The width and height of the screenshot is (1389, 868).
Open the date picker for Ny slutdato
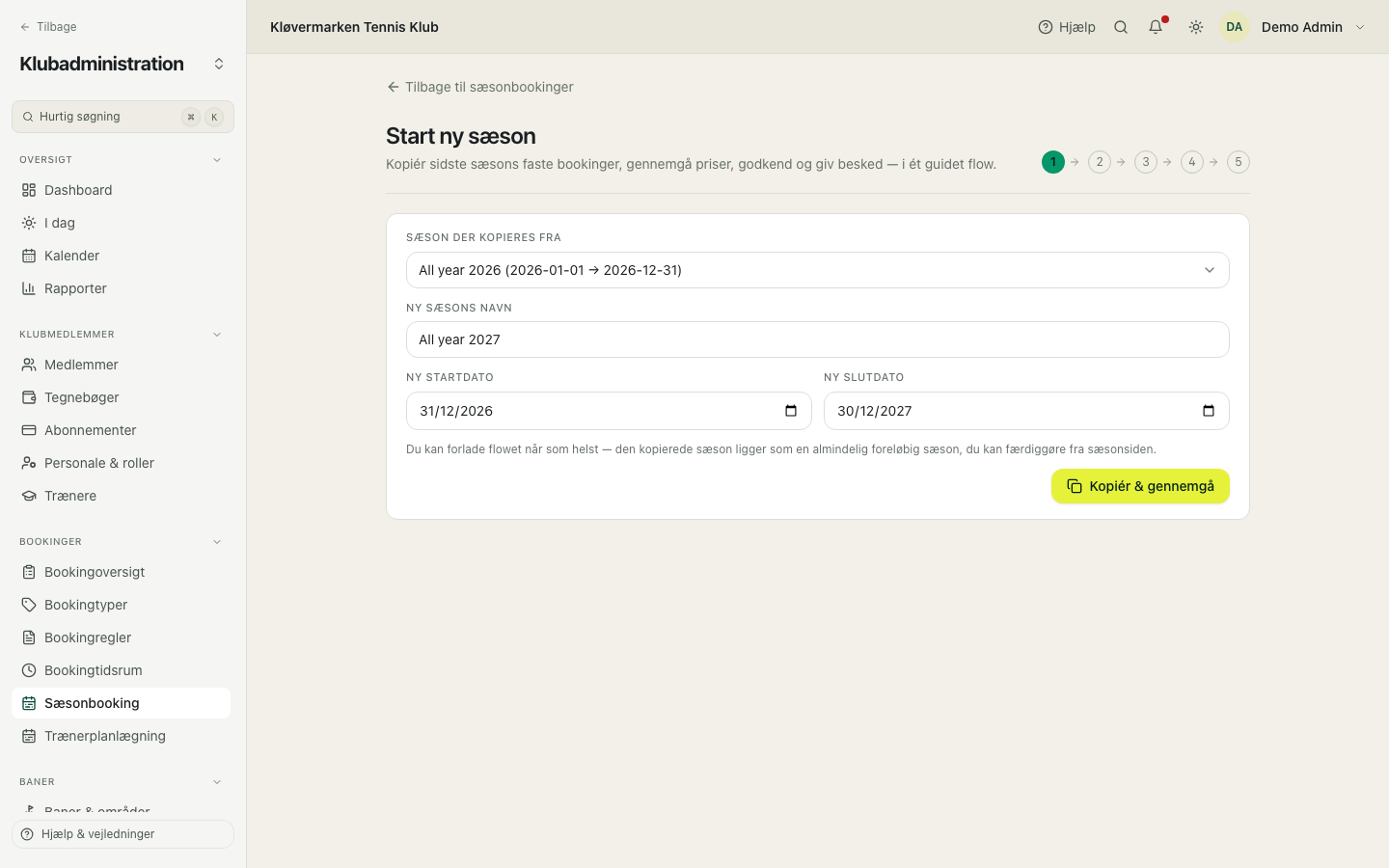(x=1209, y=411)
